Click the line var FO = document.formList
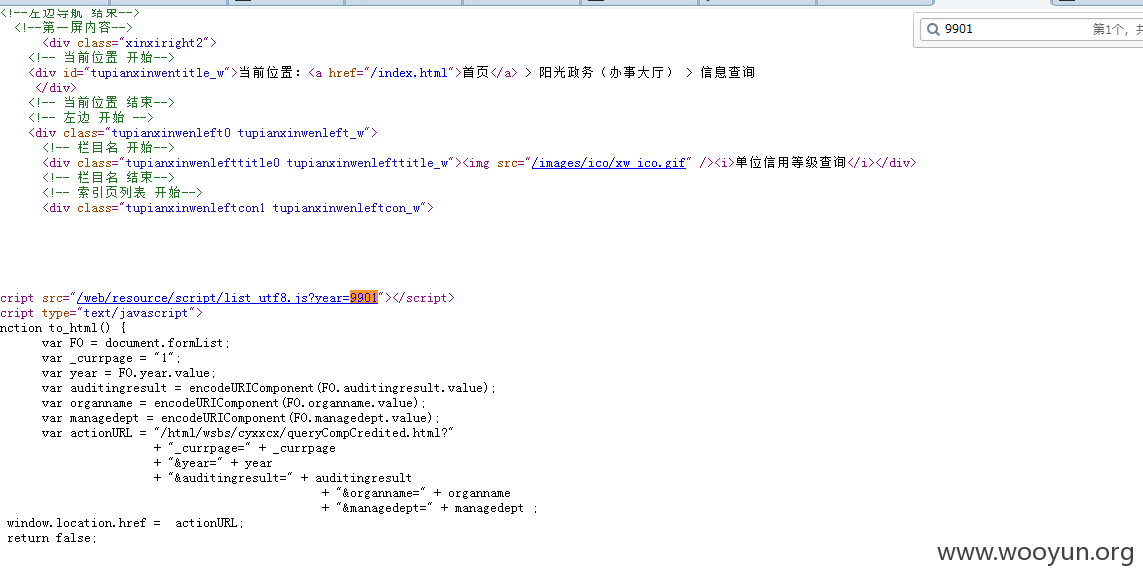This screenshot has width=1143, height=581. click(136, 343)
